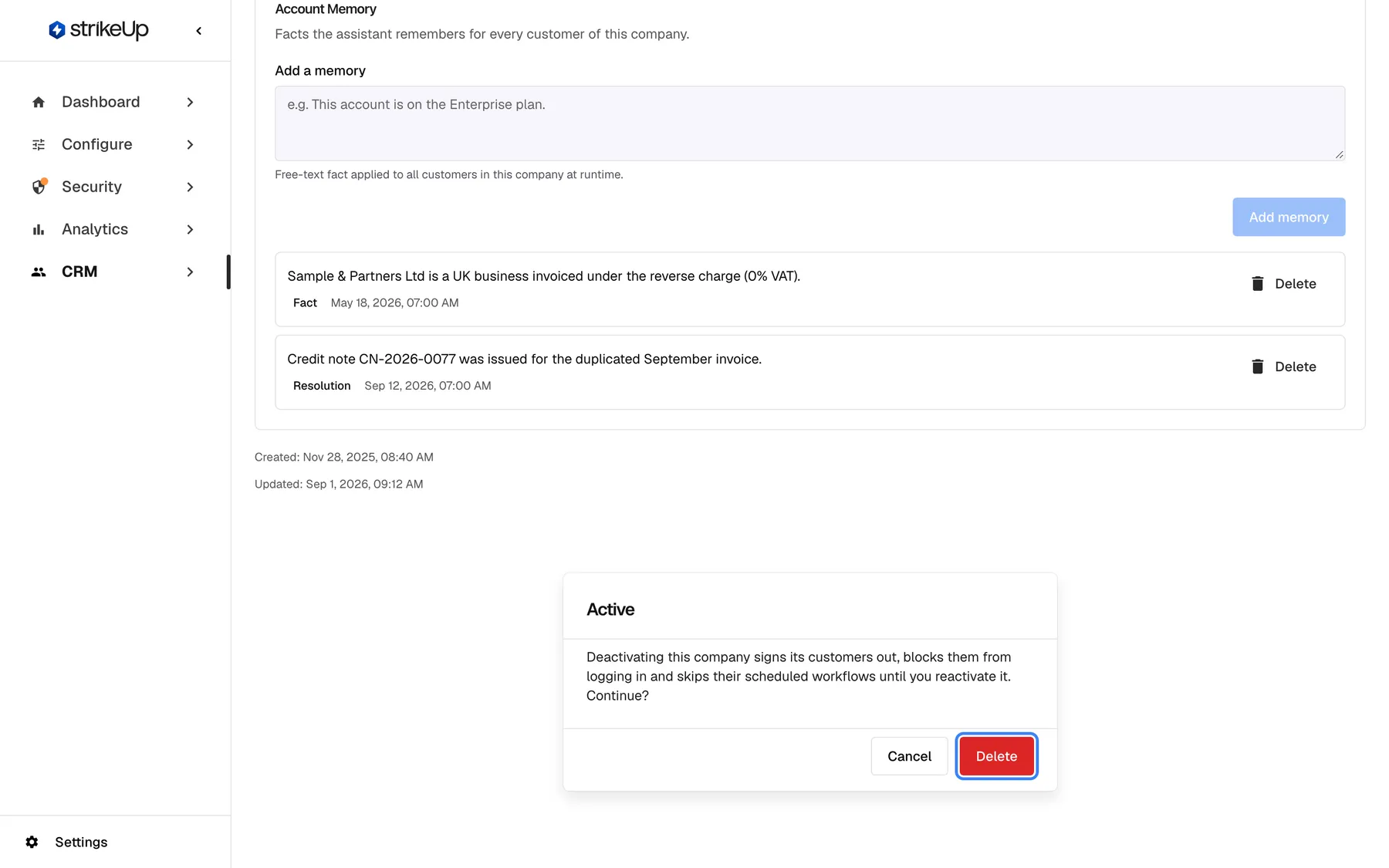Click trash icon for the credit note memory

click(1258, 366)
